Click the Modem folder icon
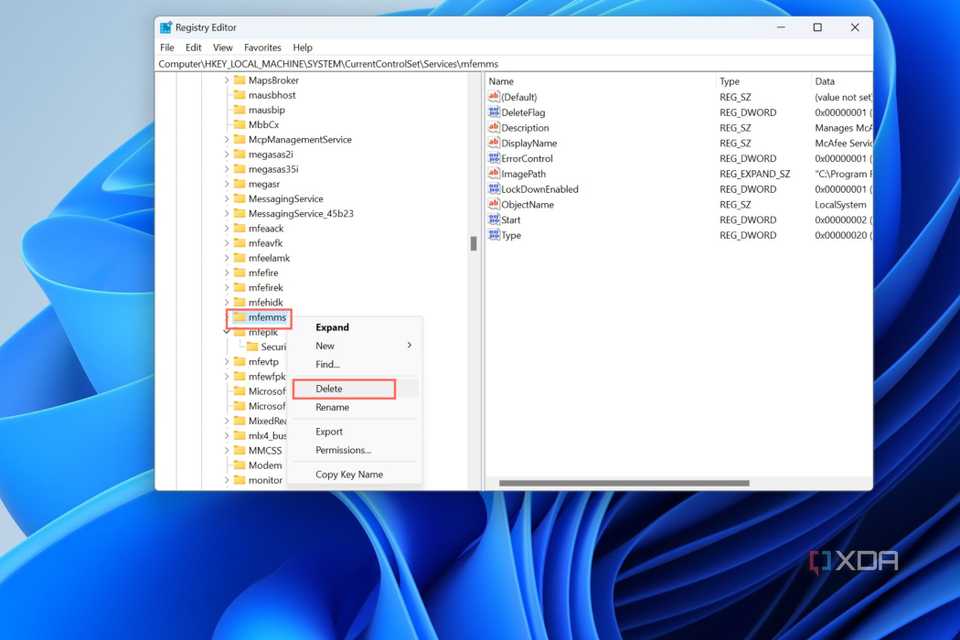 [239, 465]
